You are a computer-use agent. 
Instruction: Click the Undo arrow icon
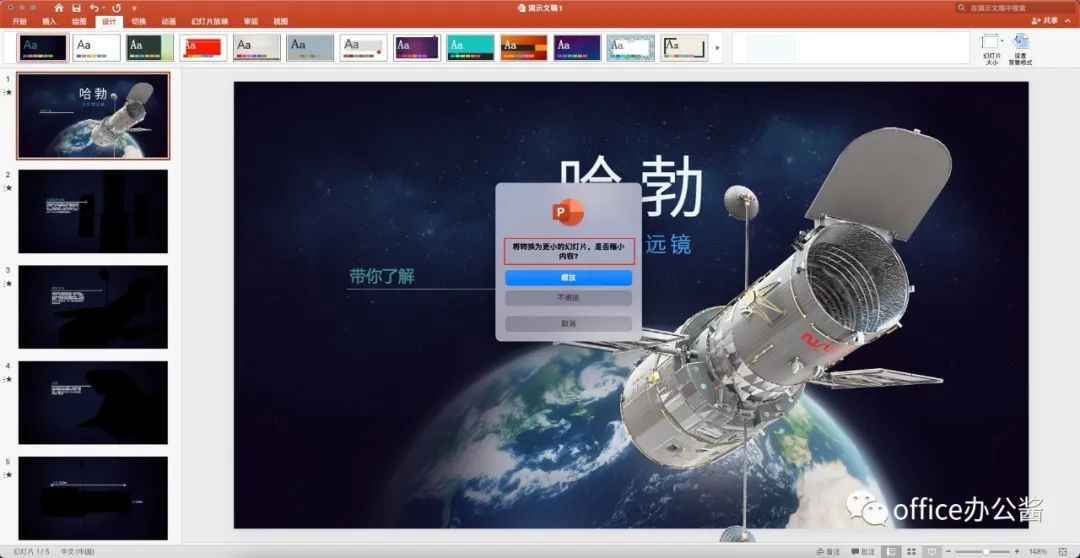pos(93,8)
